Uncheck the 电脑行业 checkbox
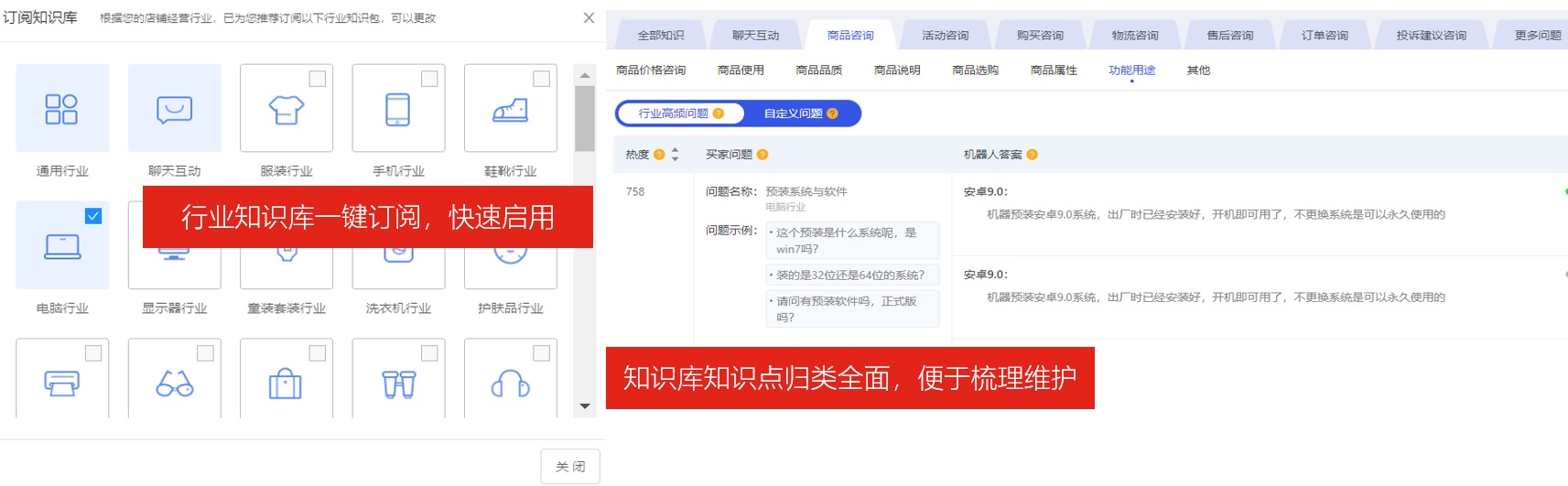1568x486 pixels. (x=93, y=216)
